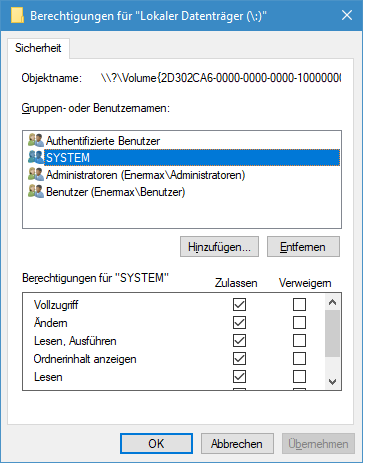This screenshot has height=463, width=365.
Task: Check Verweigern for Ordnerinhalt anzeigen
Action: point(299,359)
